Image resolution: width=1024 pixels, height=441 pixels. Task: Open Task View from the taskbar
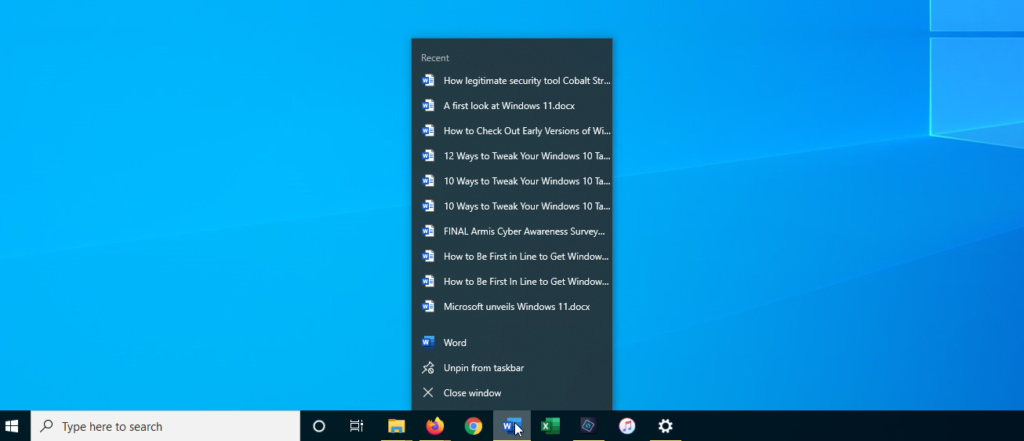click(356, 426)
